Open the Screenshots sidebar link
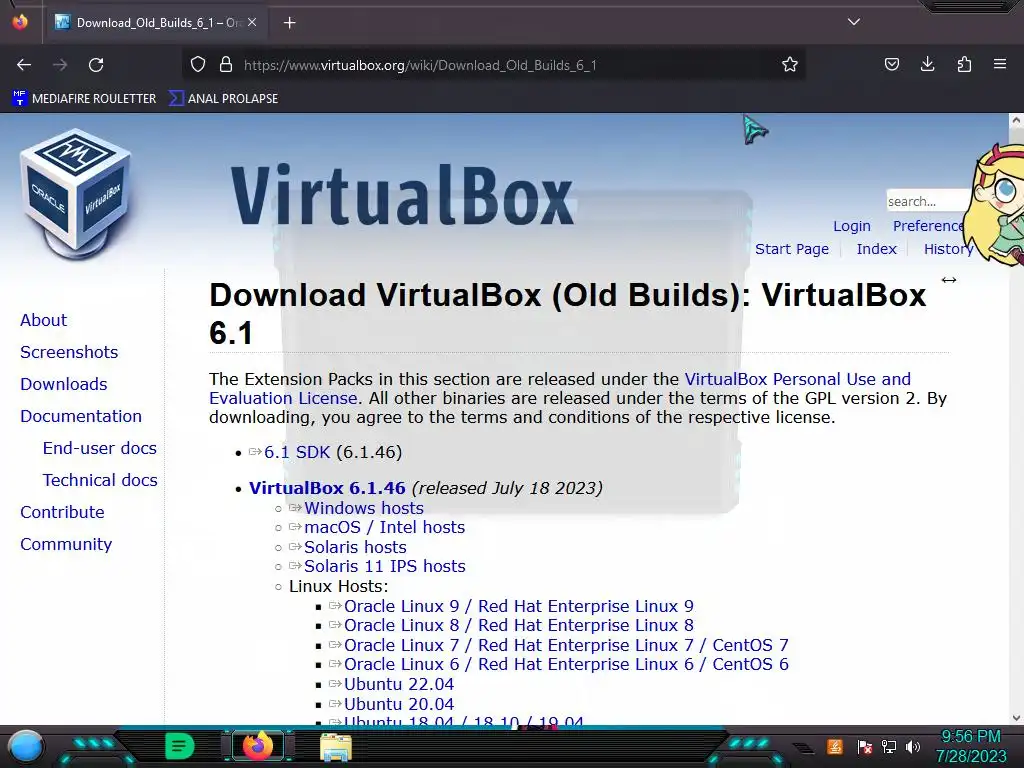 pyautogui.click(x=69, y=352)
